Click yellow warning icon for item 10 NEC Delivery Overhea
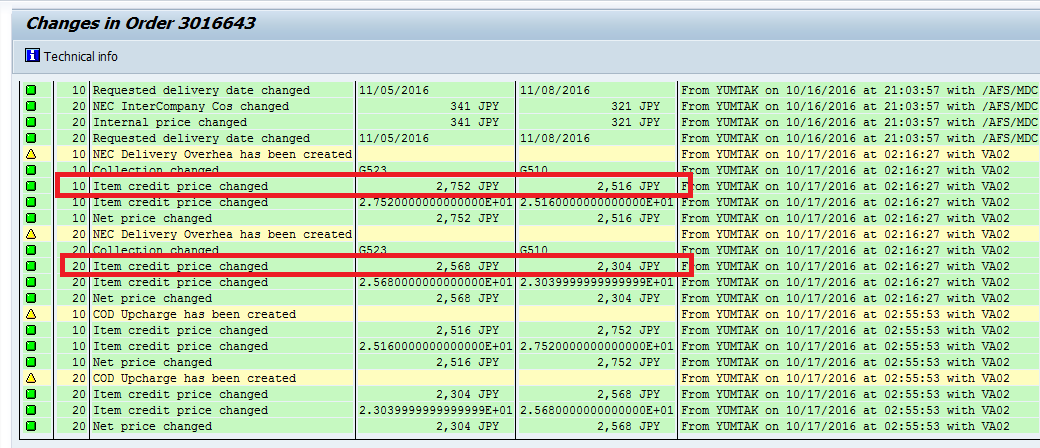 click(31, 155)
